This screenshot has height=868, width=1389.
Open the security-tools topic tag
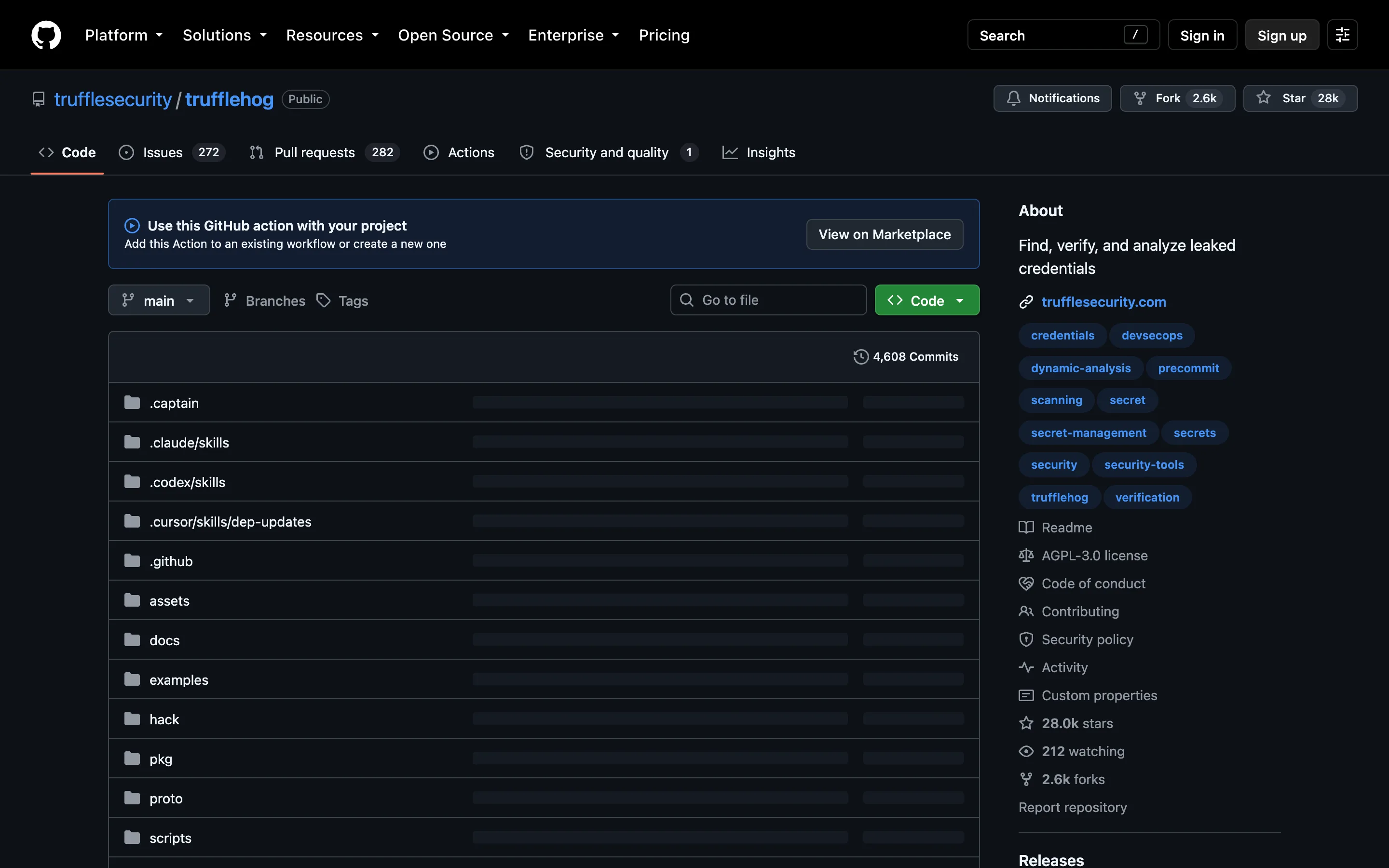(1144, 464)
